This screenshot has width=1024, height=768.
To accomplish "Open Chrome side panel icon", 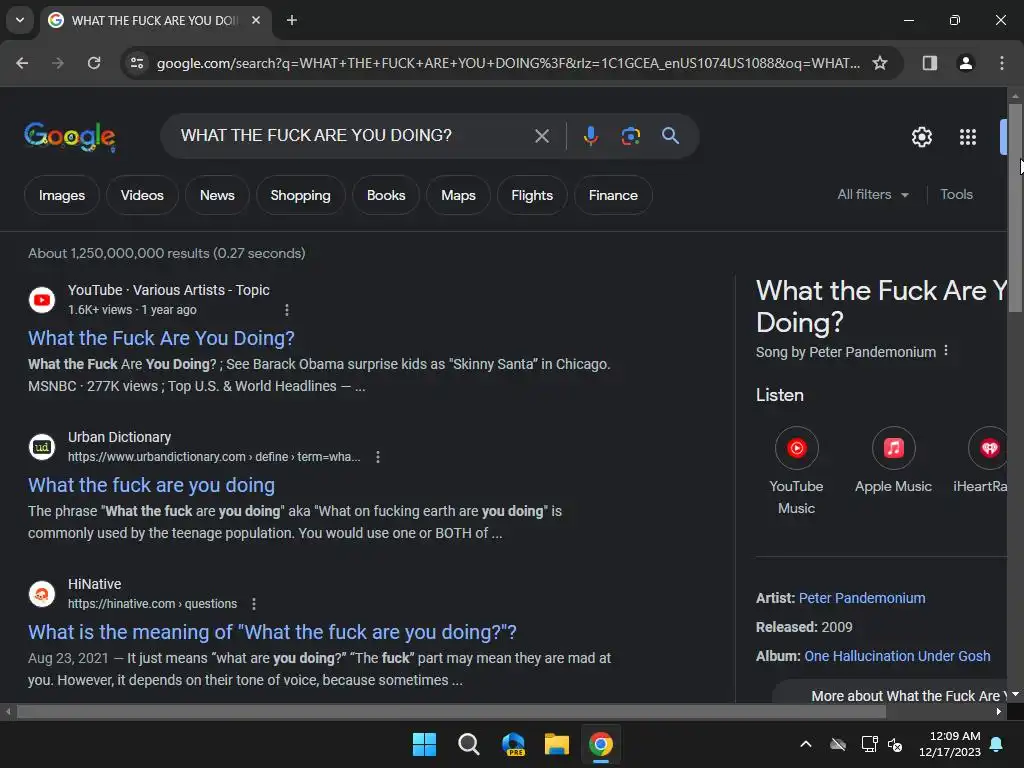I will tap(929, 63).
